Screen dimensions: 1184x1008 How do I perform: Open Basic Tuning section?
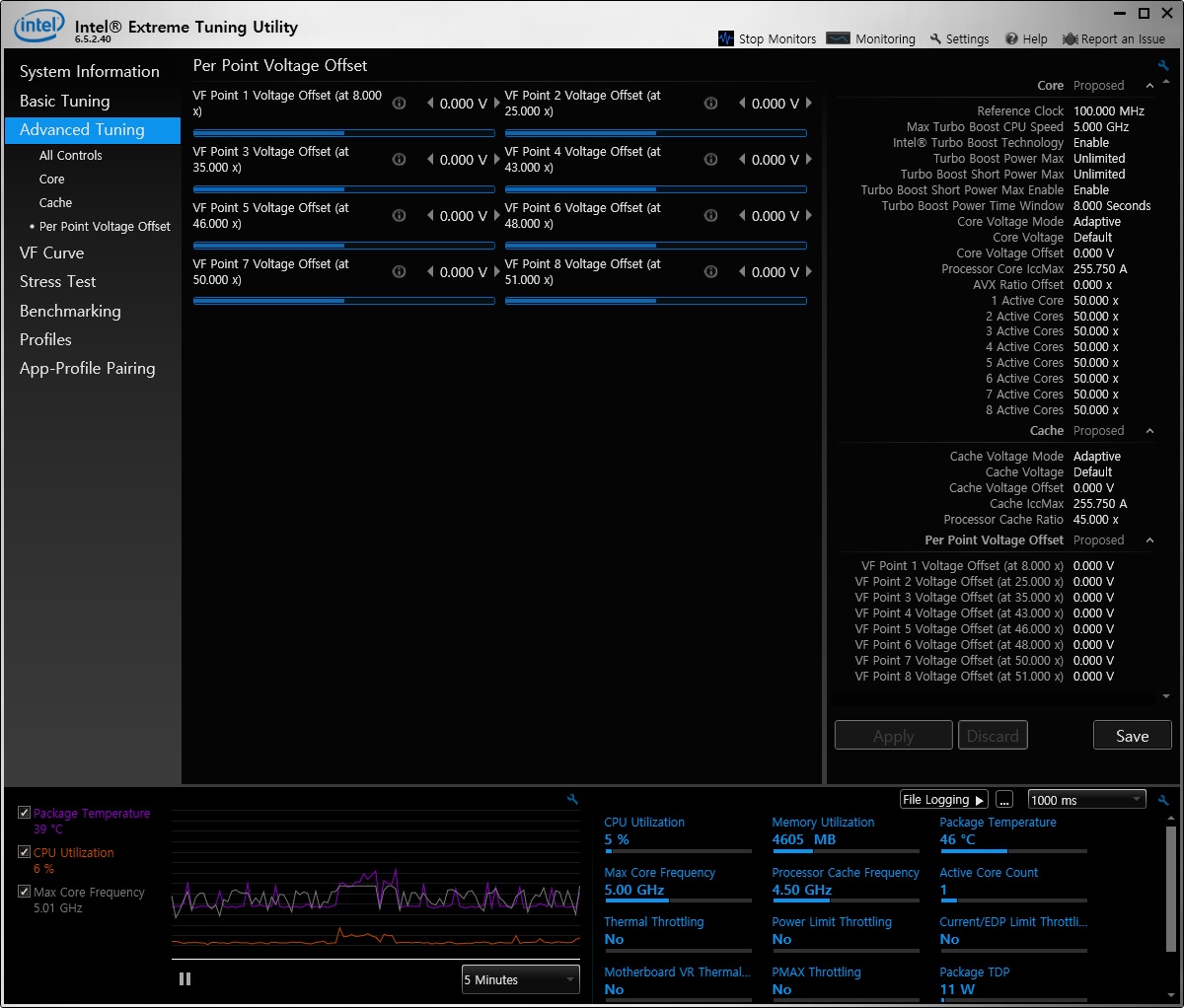65,101
